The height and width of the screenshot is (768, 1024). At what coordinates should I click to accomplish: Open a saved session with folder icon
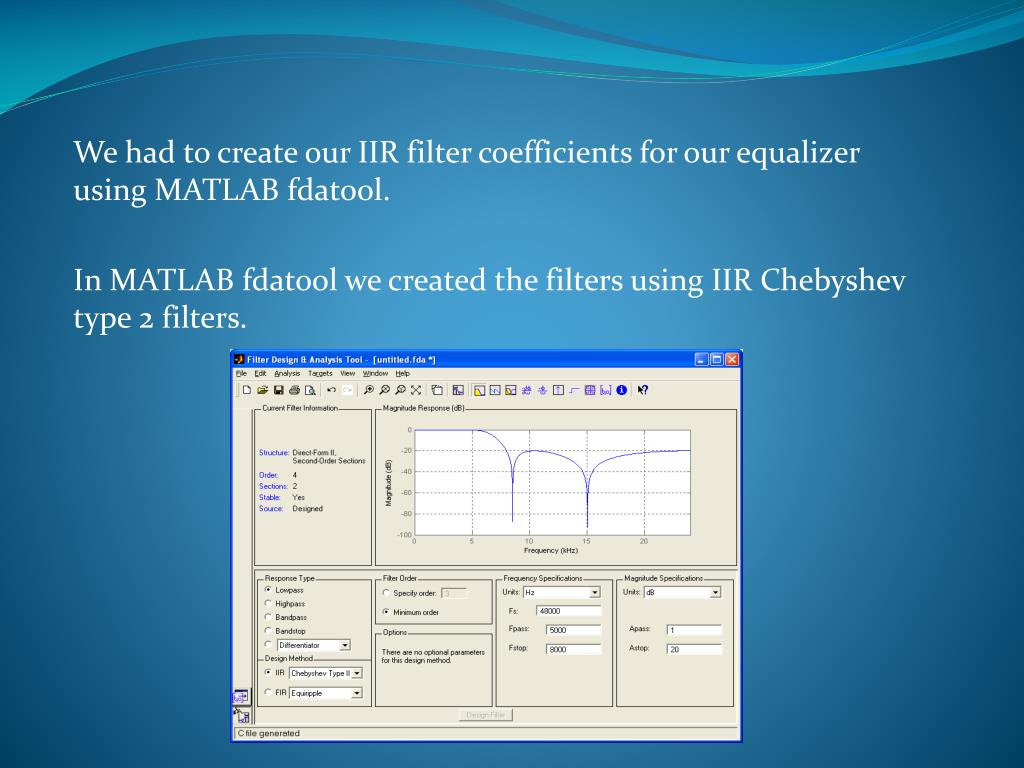pyautogui.click(x=263, y=390)
